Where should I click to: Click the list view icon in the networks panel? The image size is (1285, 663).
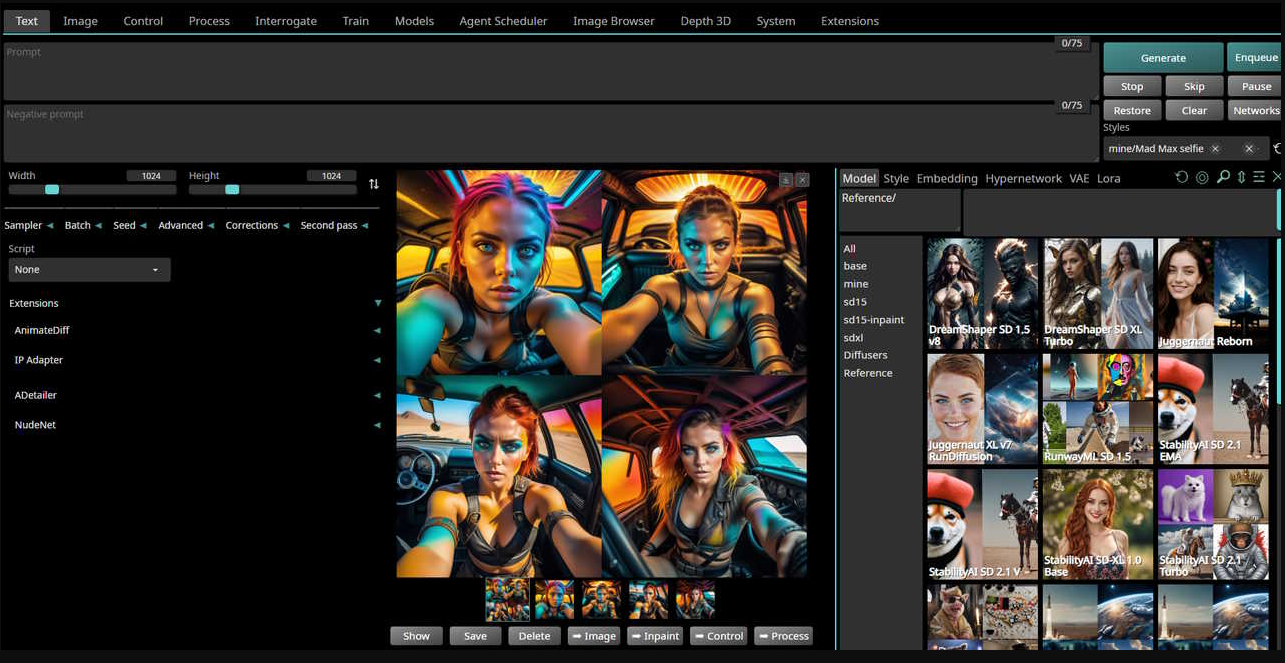point(1258,177)
